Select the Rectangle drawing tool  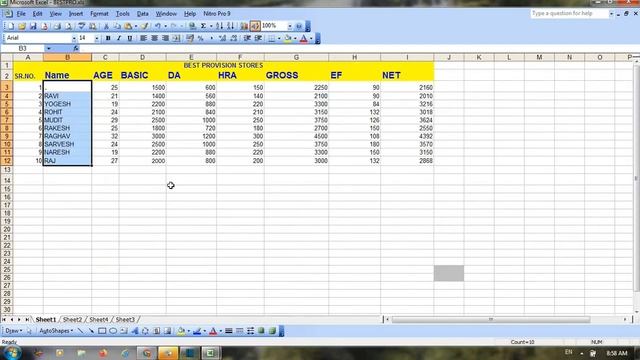(102, 331)
